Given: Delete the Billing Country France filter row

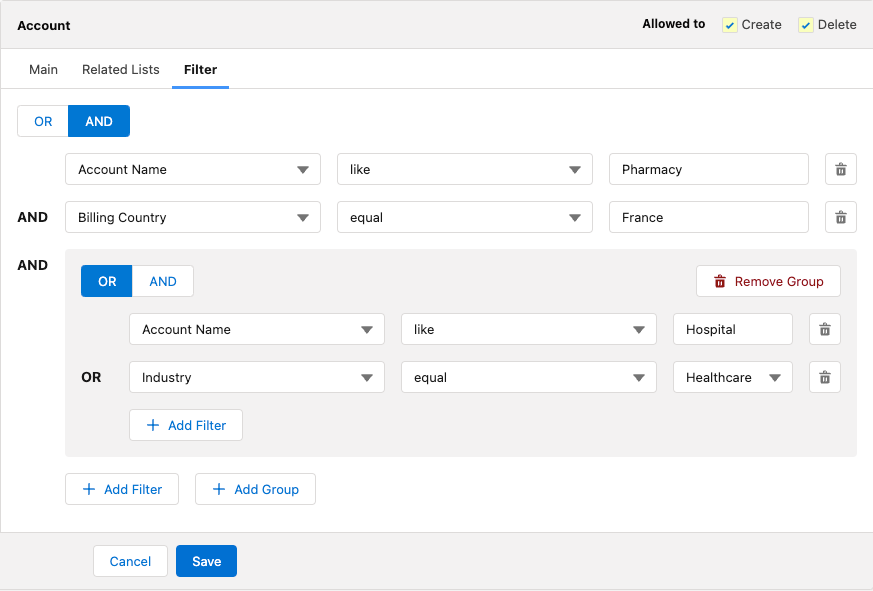Looking at the screenshot, I should point(840,217).
